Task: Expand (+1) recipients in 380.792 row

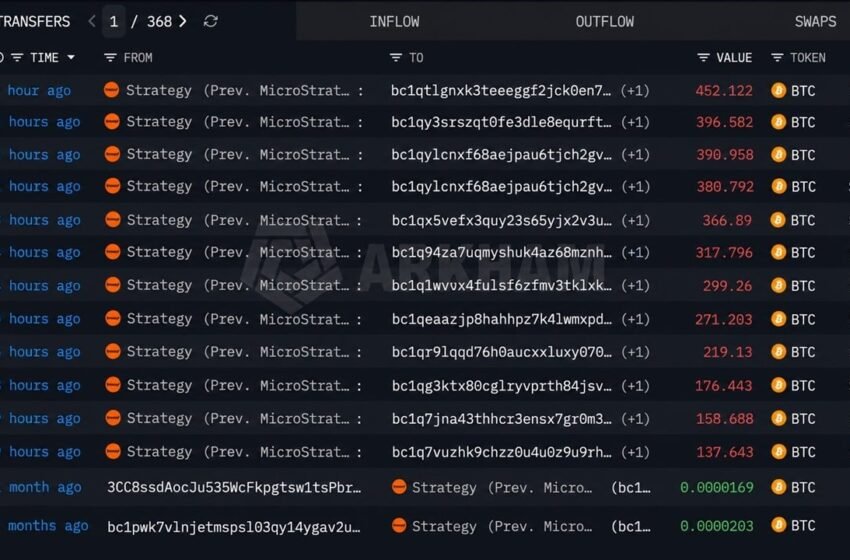Action: [x=635, y=187]
